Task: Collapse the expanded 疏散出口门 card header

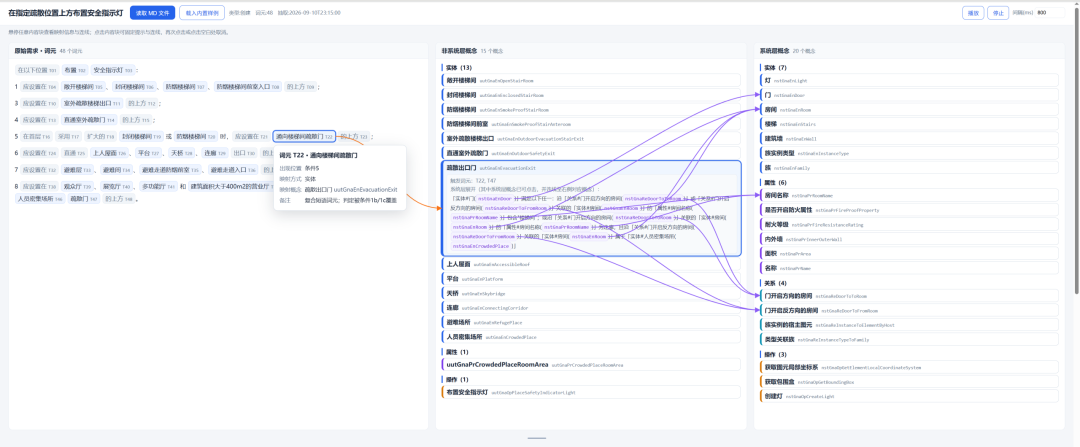Action: coord(591,167)
